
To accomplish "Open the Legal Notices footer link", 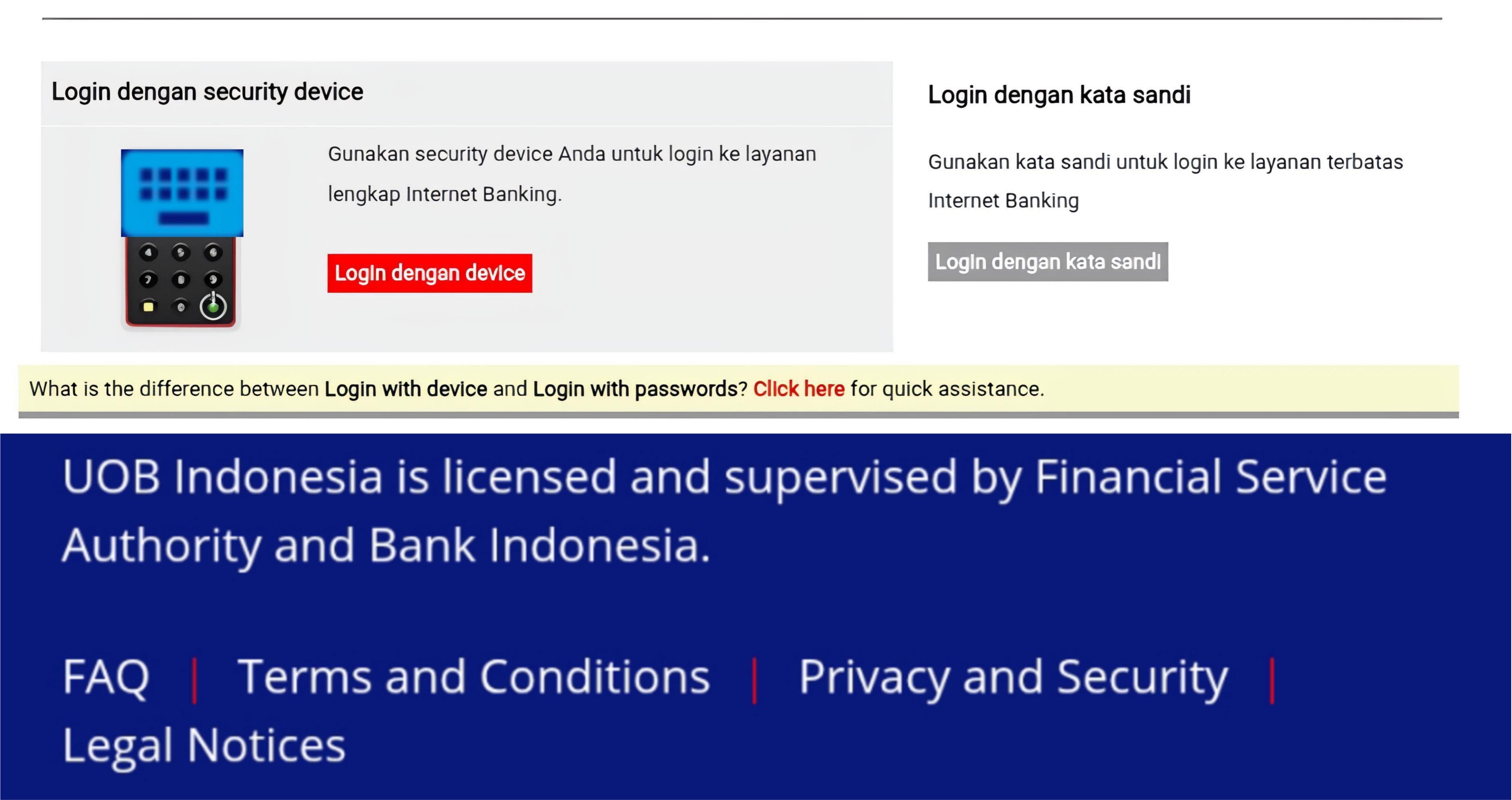I will [x=204, y=745].
